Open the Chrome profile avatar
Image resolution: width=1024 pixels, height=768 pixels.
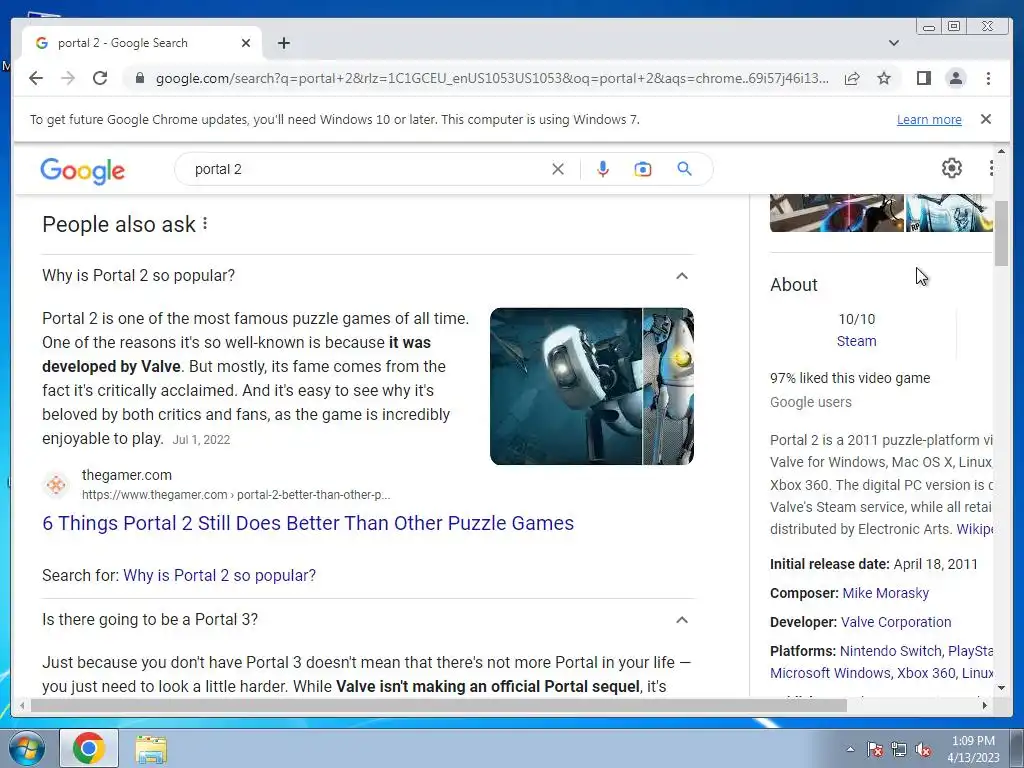pos(955,78)
